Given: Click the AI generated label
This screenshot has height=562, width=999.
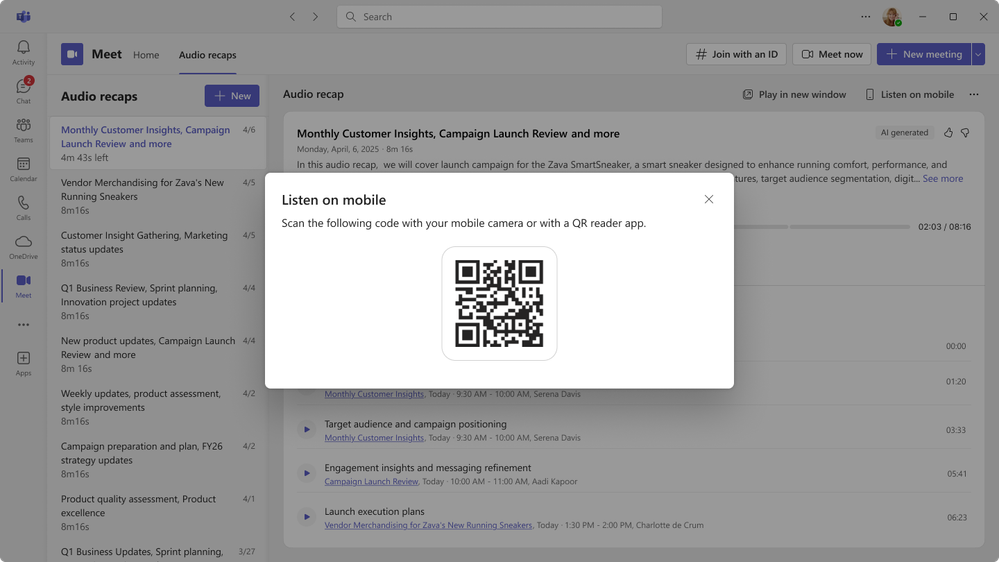Looking at the screenshot, I should coord(904,133).
